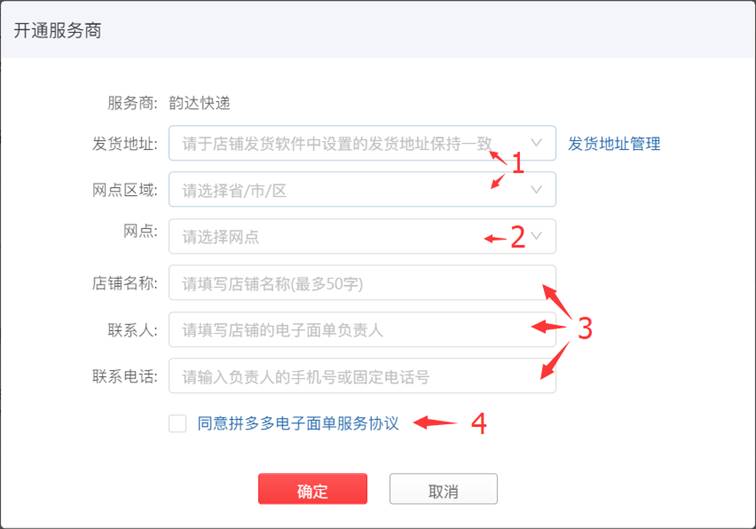Focus the 店铺名称 input field
This screenshot has height=529, width=756.
362,283
